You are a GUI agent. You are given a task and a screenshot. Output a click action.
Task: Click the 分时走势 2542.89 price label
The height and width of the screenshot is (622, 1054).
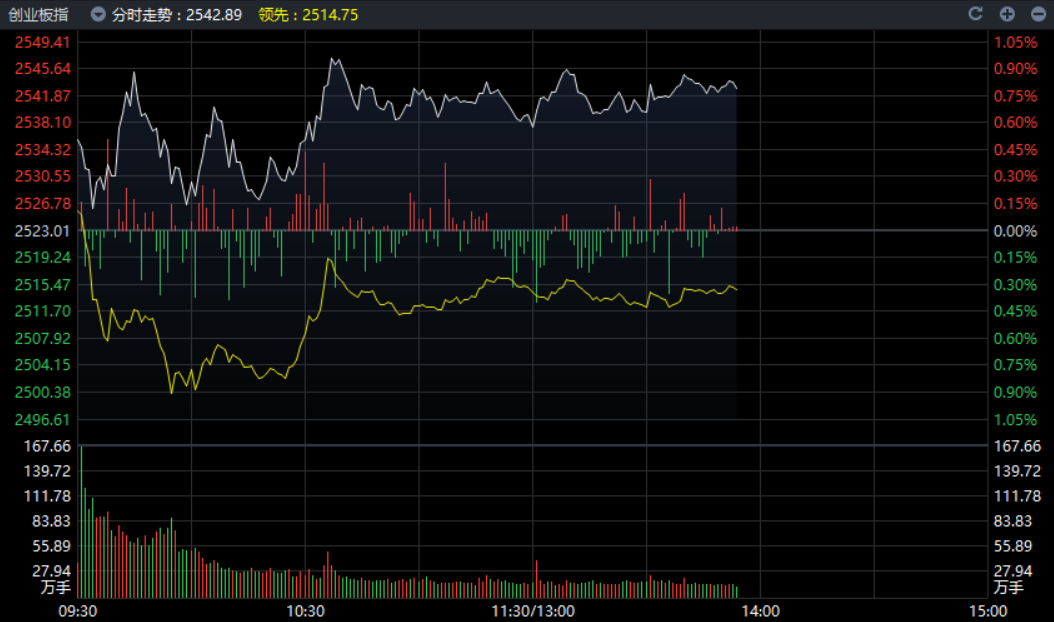click(x=177, y=14)
